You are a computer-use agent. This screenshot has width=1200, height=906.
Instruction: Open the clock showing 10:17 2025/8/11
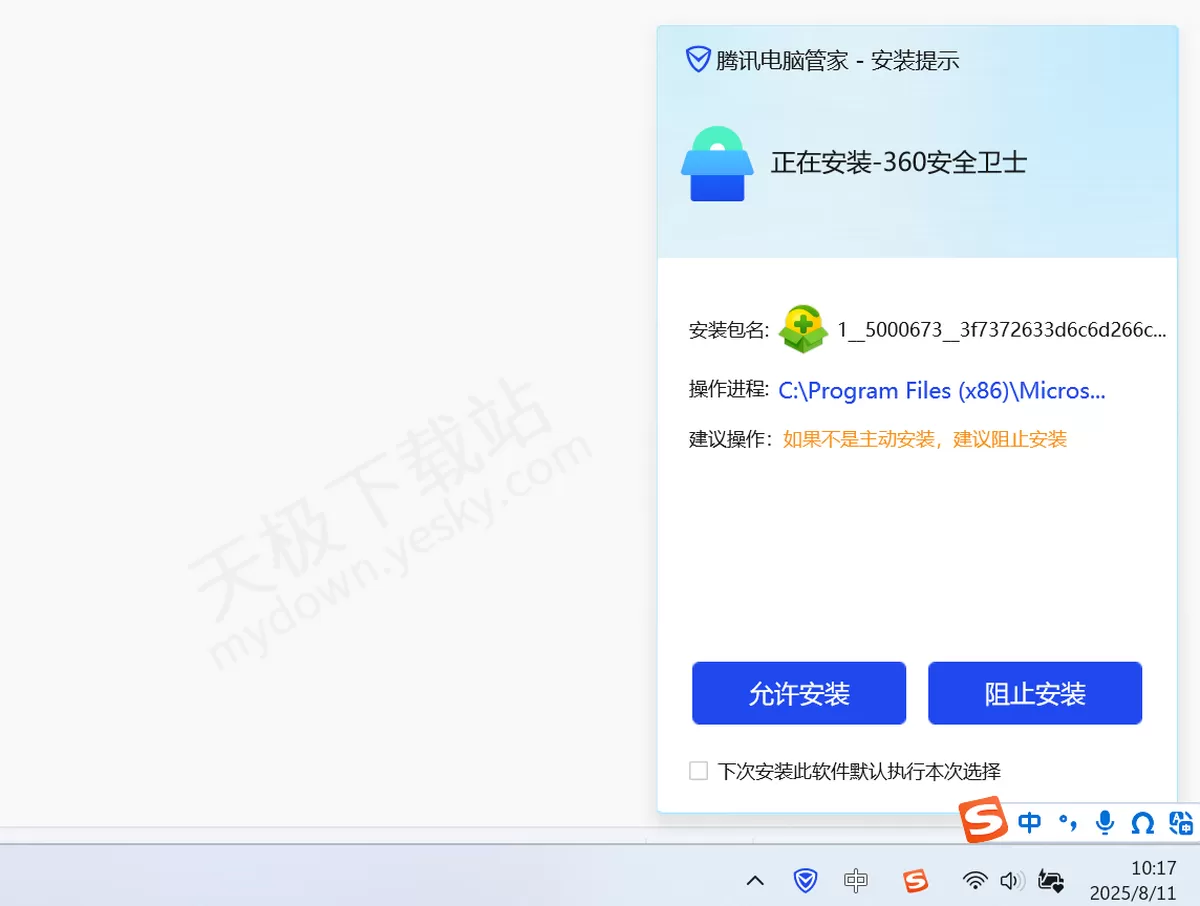click(x=1133, y=880)
